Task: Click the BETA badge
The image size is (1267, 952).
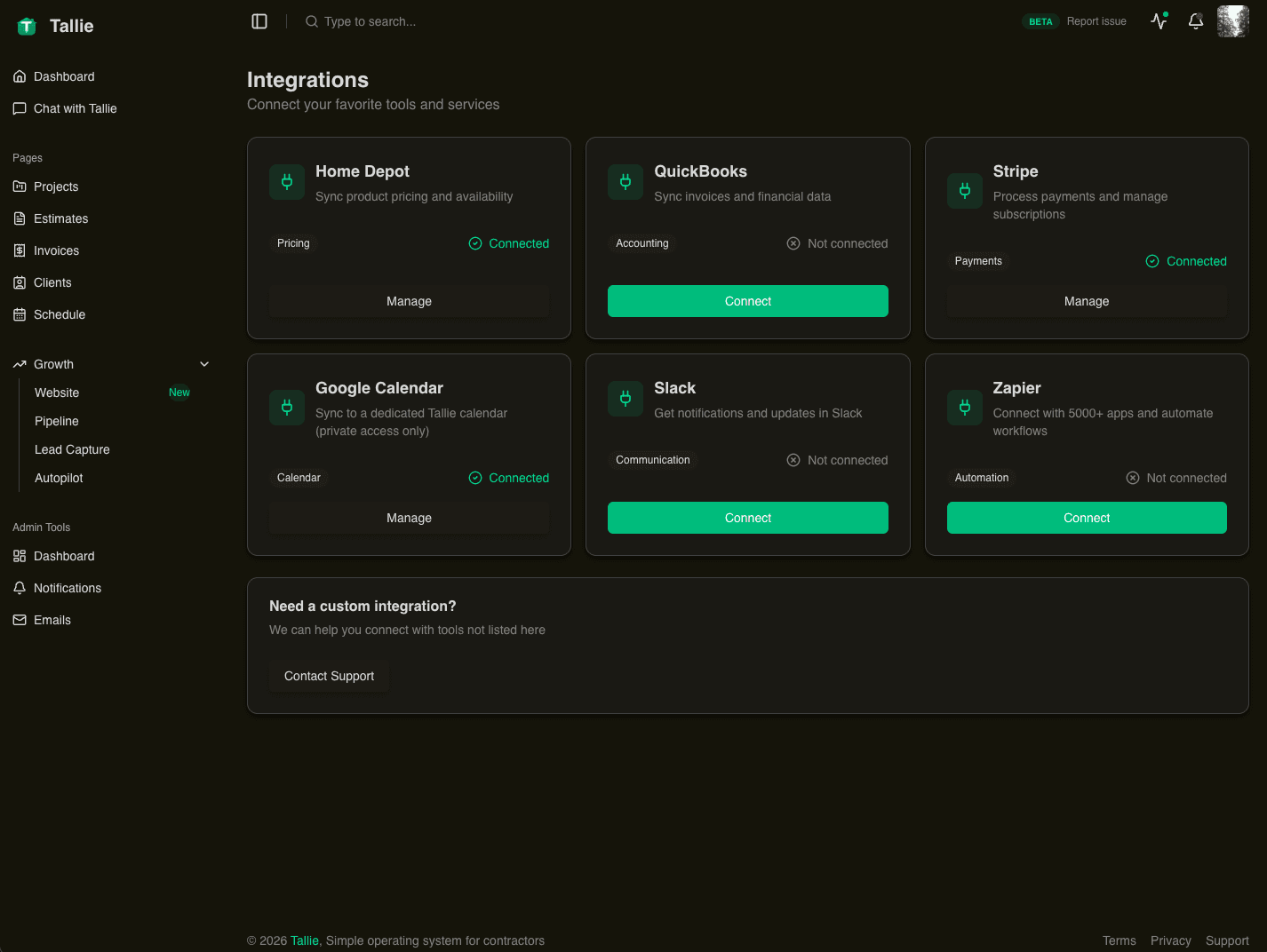Action: [x=1040, y=21]
